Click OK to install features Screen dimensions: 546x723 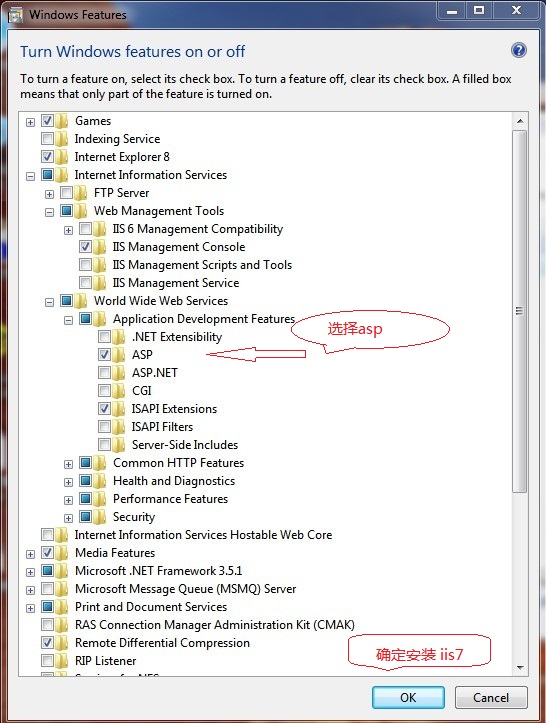tap(408, 697)
